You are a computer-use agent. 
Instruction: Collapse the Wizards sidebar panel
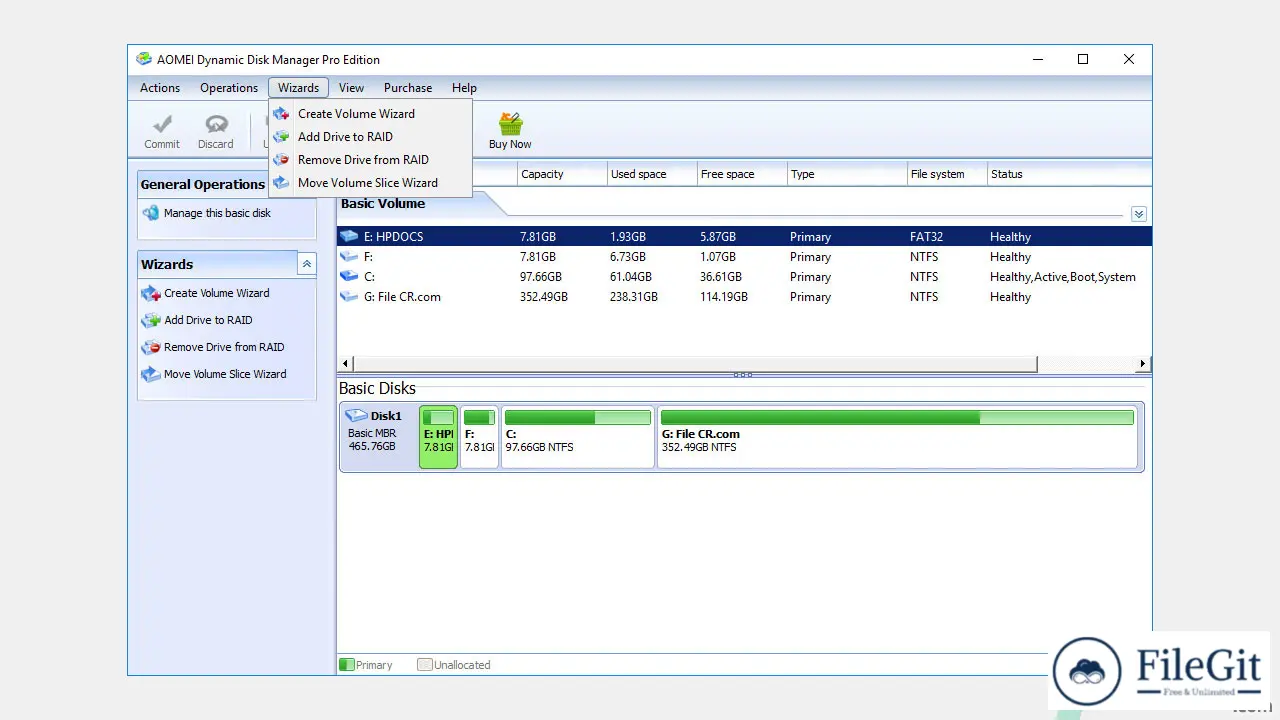(307, 264)
